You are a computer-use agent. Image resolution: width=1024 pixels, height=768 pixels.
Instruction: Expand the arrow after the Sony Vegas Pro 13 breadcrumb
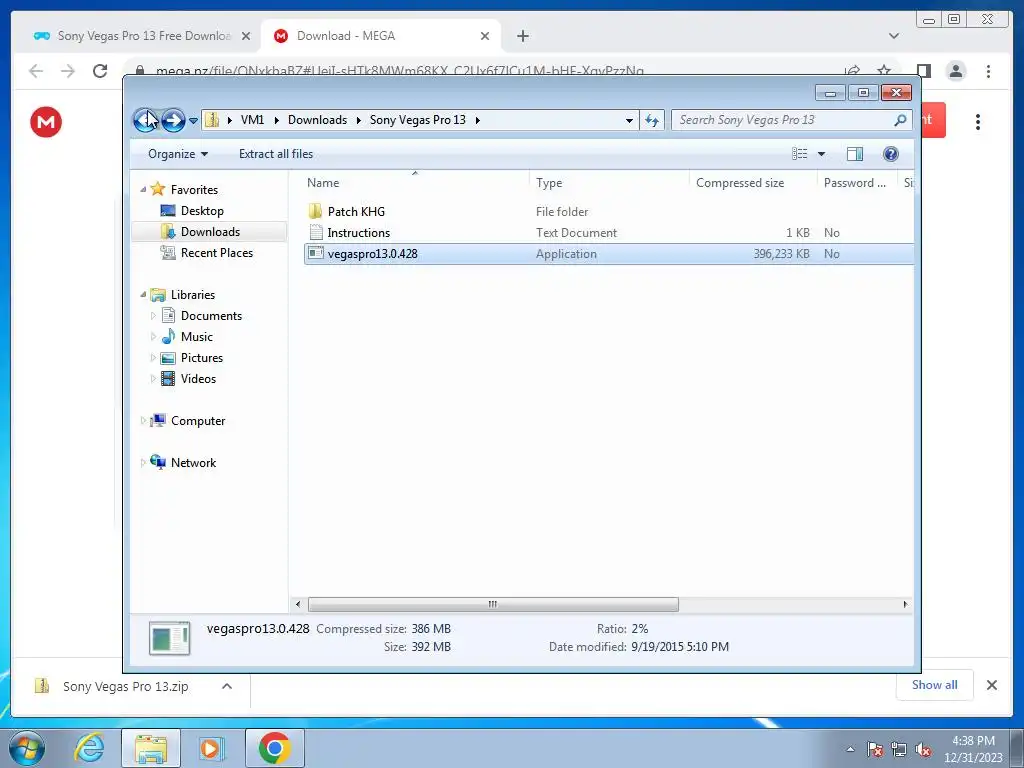(x=478, y=120)
